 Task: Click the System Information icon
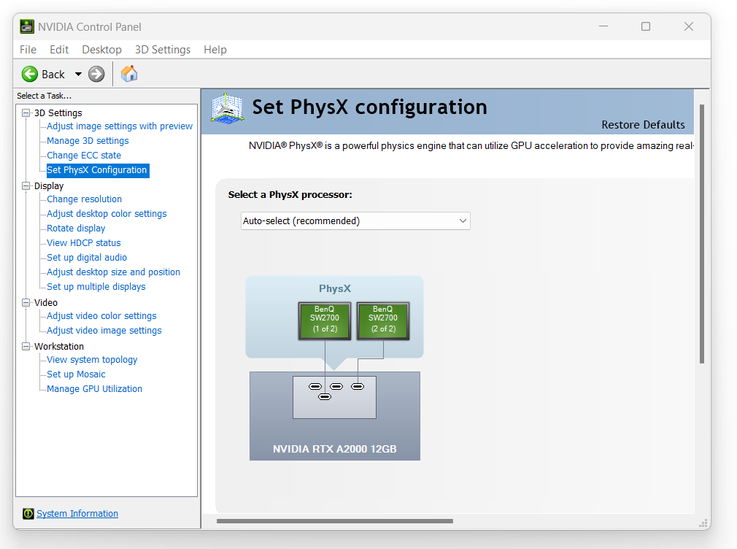coord(28,513)
